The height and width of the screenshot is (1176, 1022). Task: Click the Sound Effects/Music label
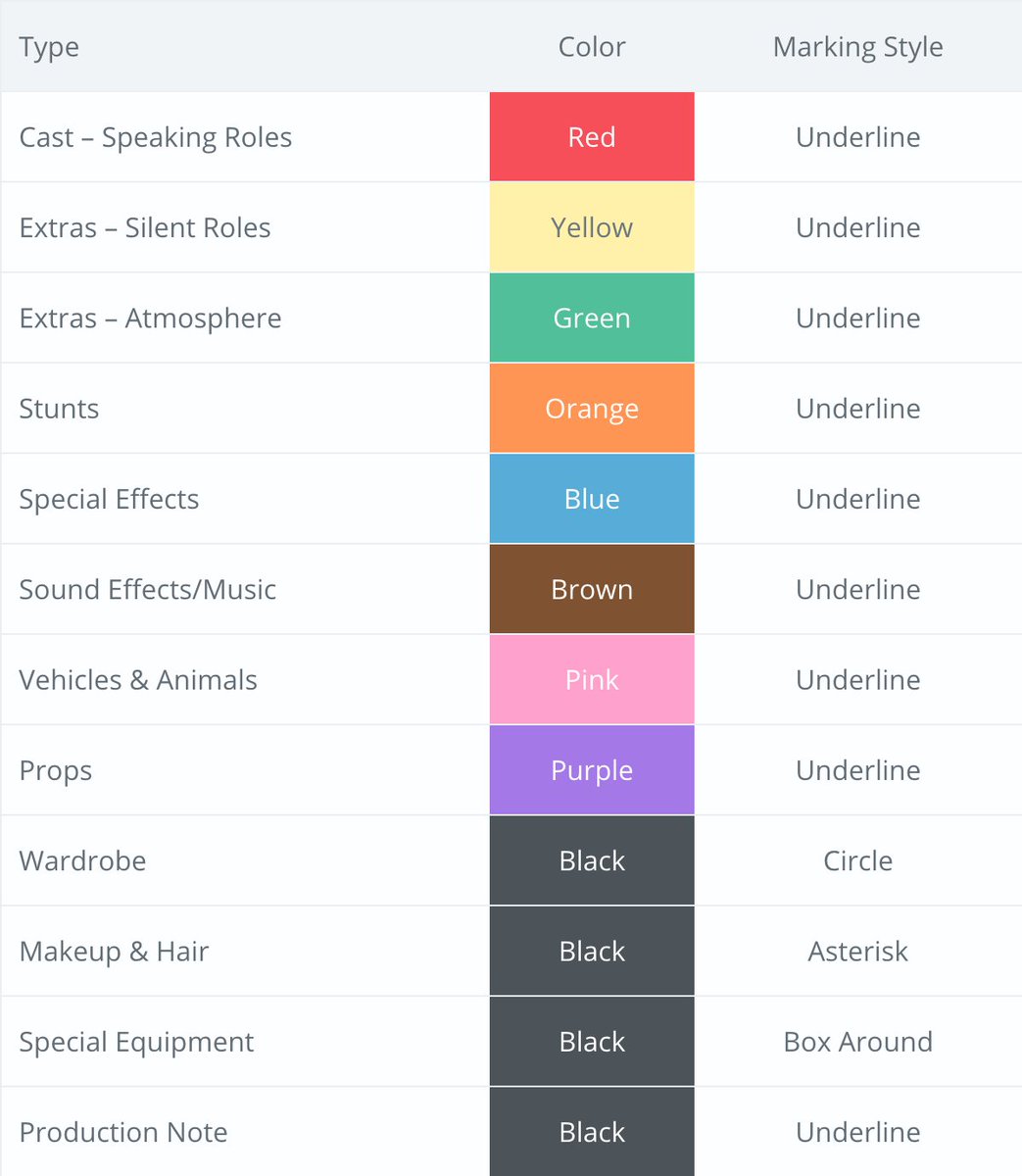[x=148, y=589]
